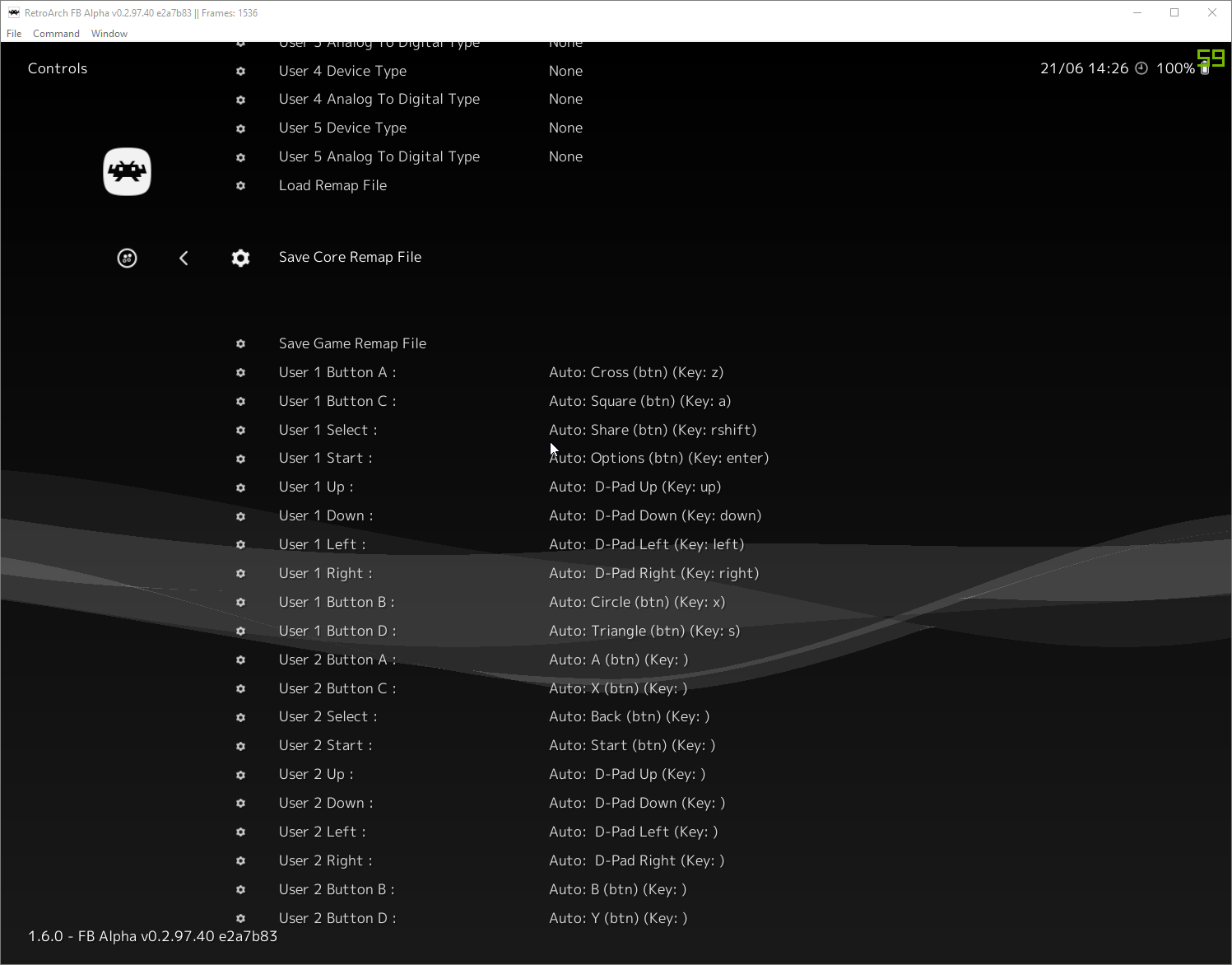Change User 5 Analog To Digital Type value

coord(565,157)
